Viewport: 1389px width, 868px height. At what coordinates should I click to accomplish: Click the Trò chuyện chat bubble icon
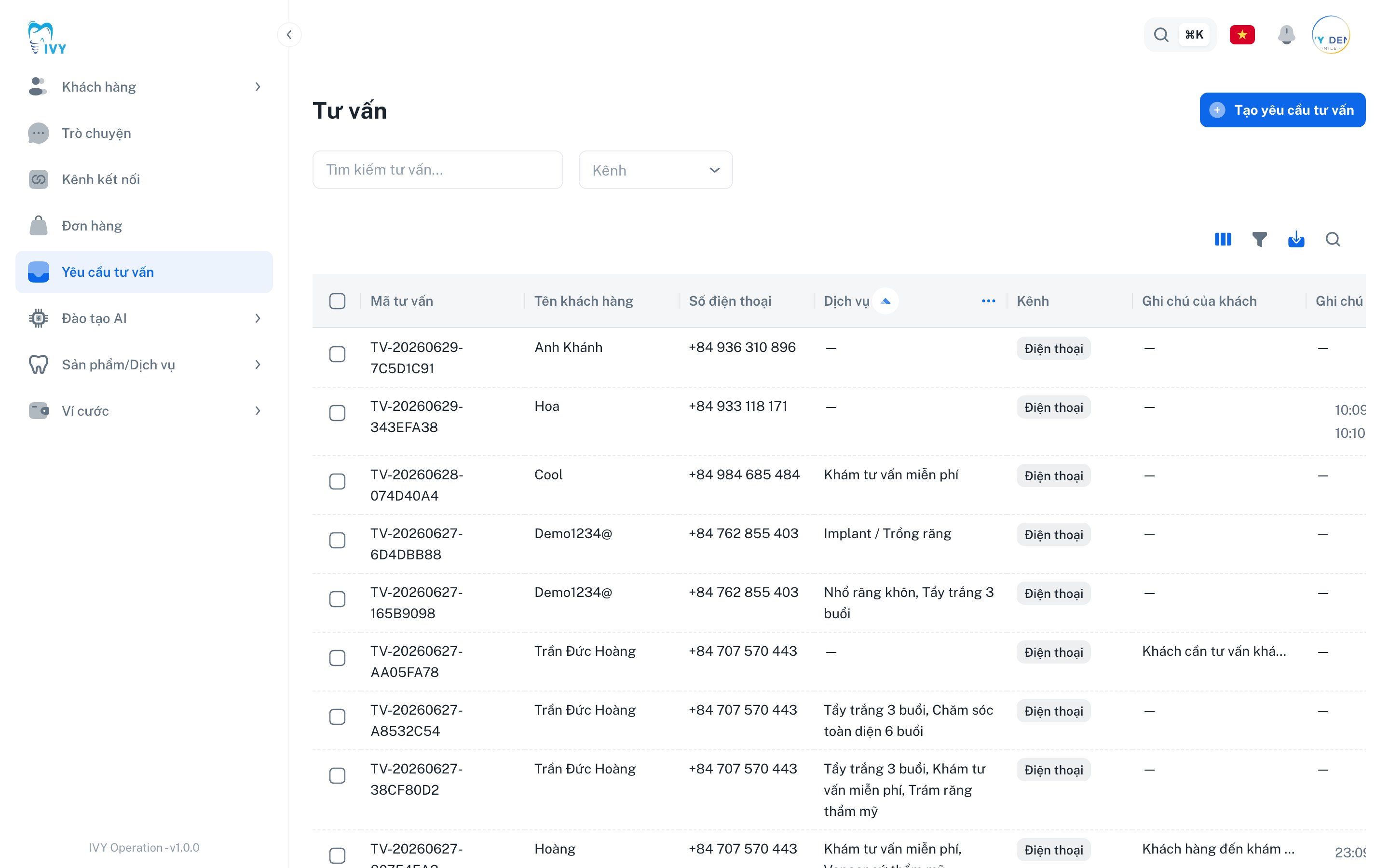[x=38, y=133]
